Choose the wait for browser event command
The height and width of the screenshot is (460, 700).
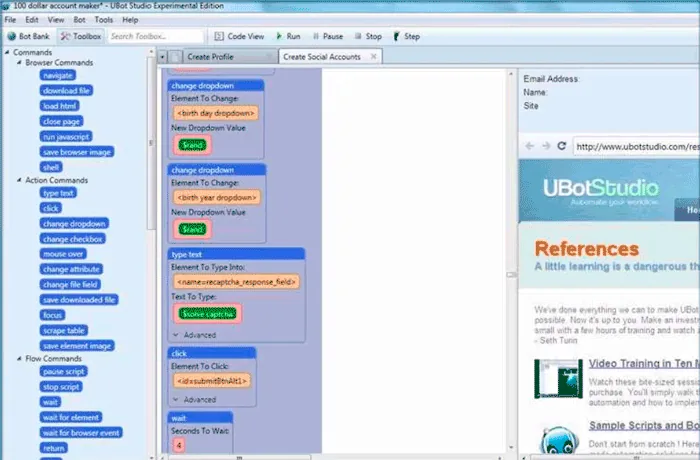[81, 433]
